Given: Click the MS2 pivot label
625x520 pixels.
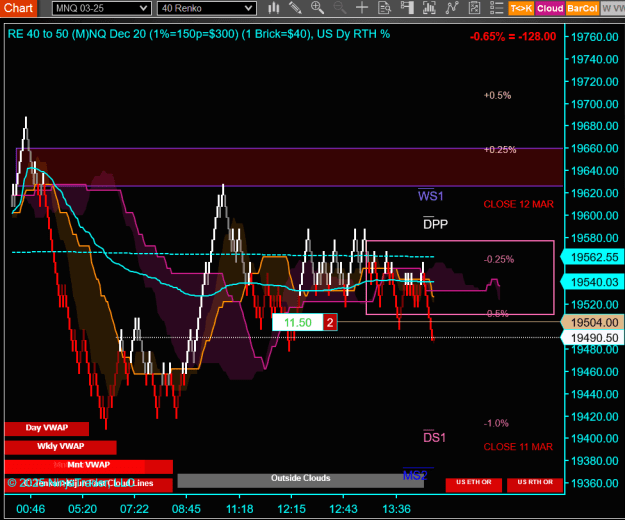Looking at the screenshot, I should (415, 475).
